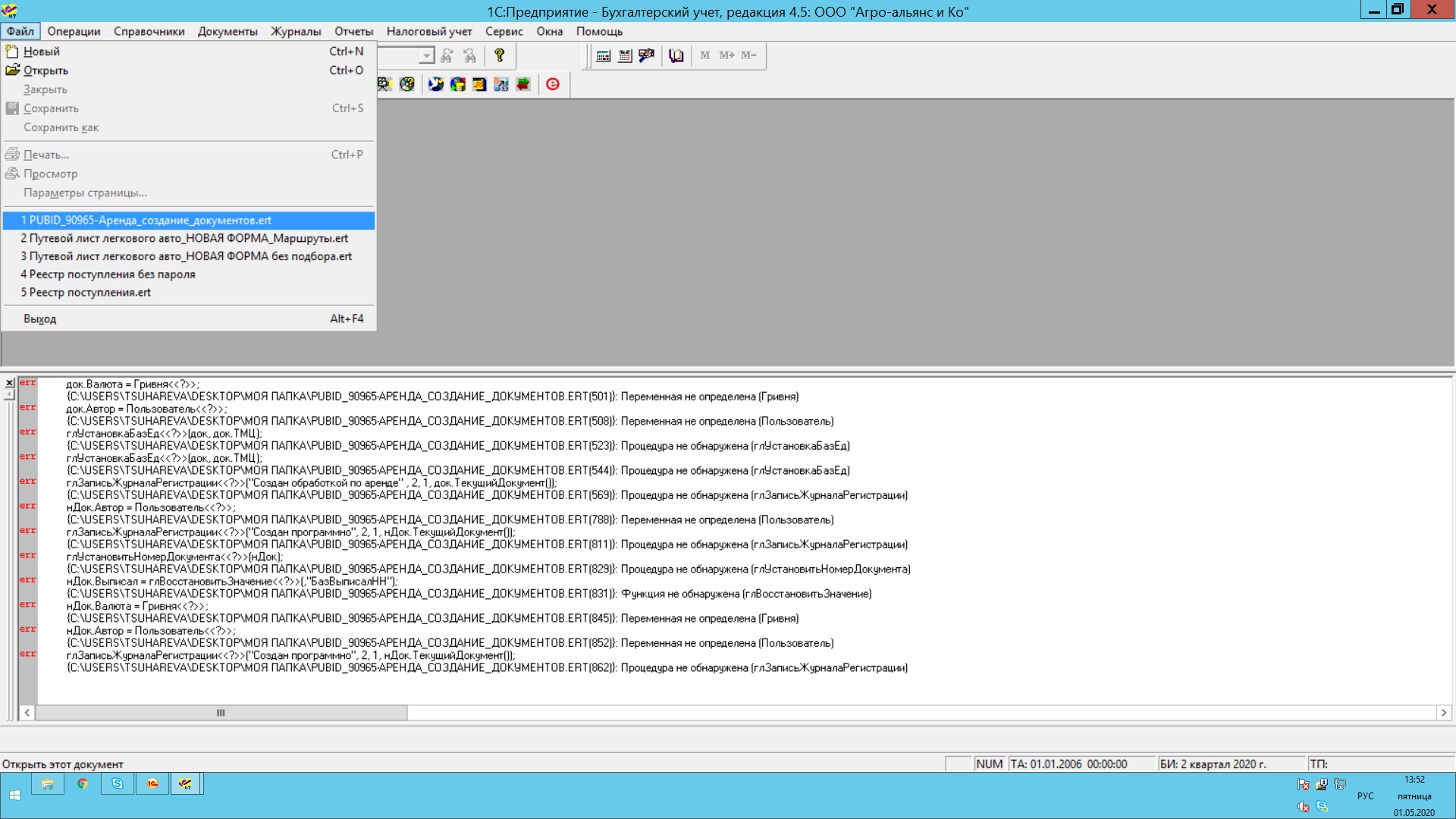The height and width of the screenshot is (819, 1456).
Task: Click the РУС language indicator
Action: point(1366,796)
